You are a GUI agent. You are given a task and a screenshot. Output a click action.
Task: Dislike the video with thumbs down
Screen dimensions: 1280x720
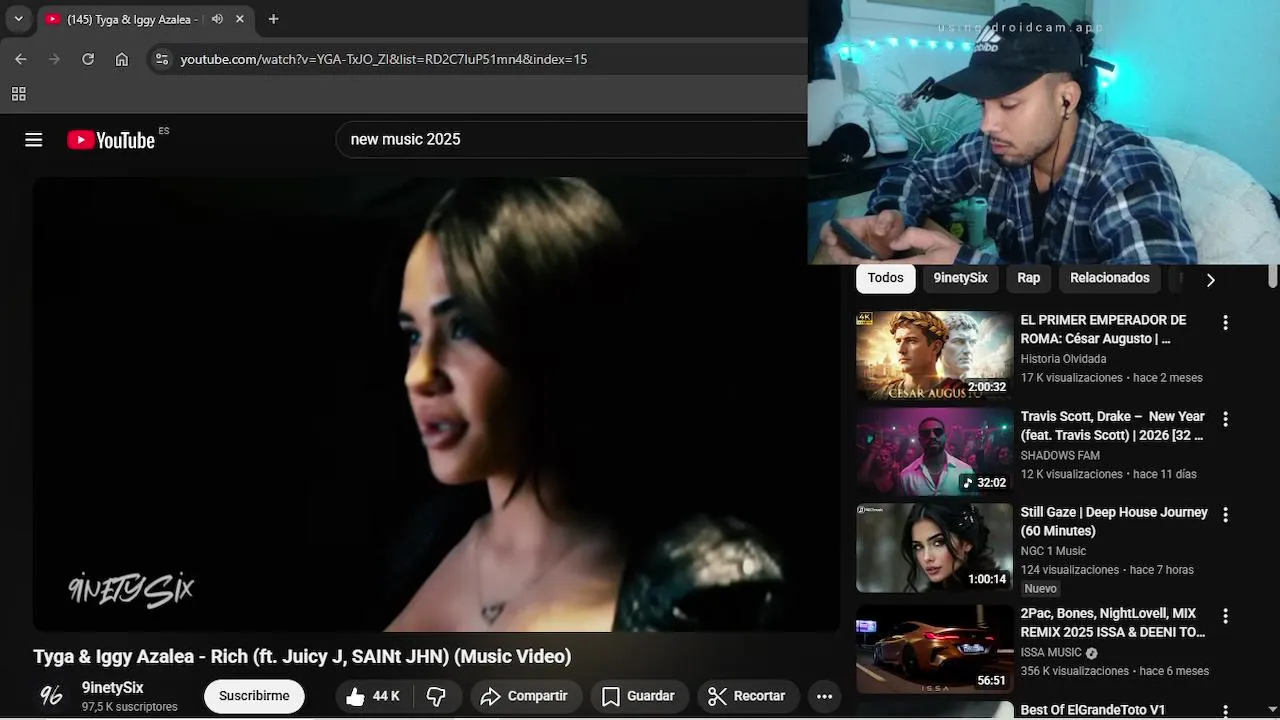click(x=437, y=696)
